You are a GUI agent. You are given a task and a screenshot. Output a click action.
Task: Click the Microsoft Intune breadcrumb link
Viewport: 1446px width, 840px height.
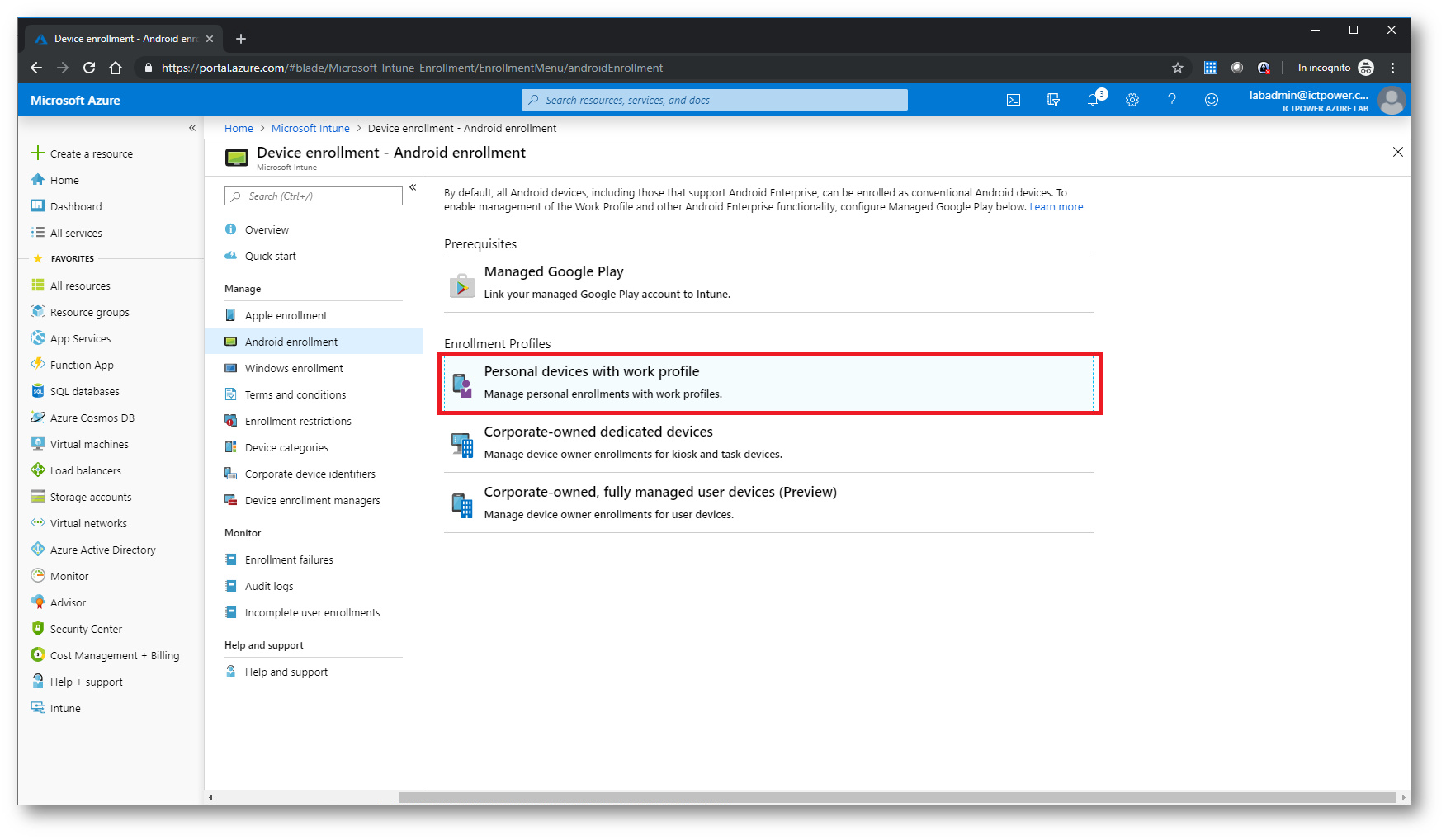310,128
